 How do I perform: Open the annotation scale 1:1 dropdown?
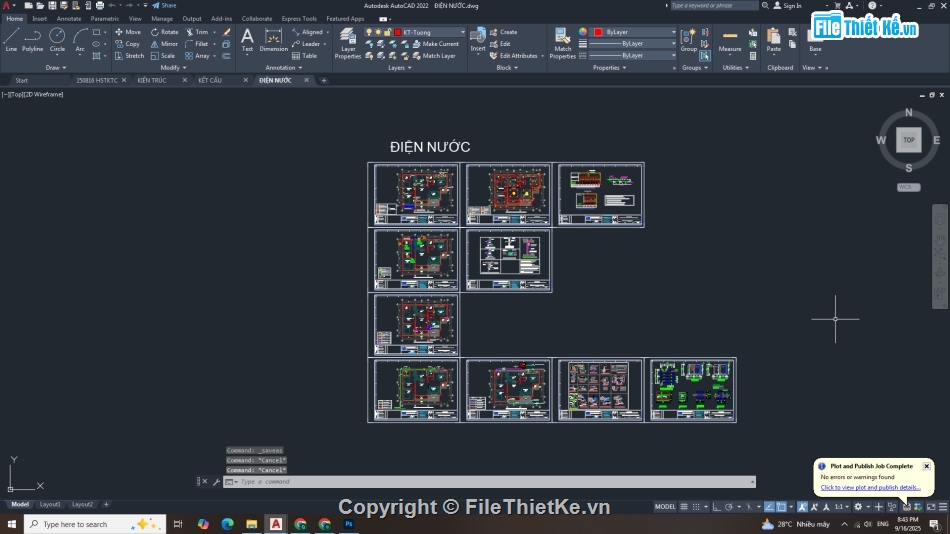(841, 507)
